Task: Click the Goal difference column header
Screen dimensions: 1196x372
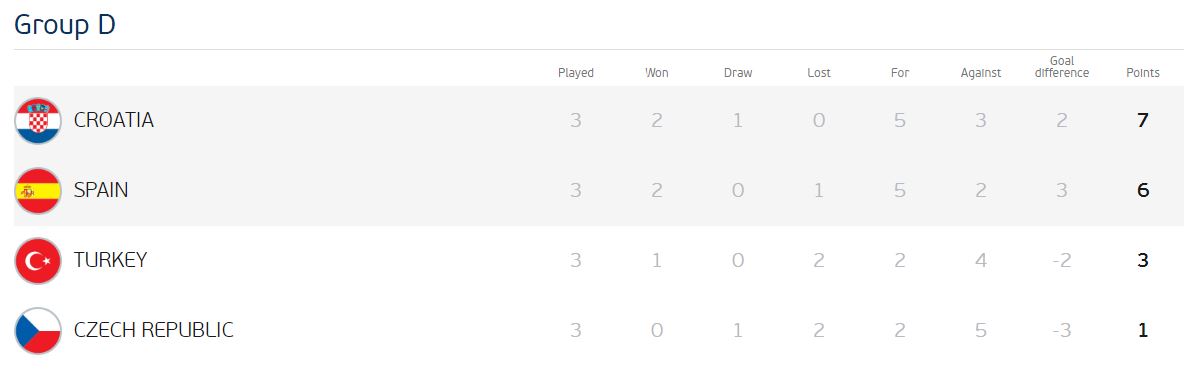Action: (1062, 67)
